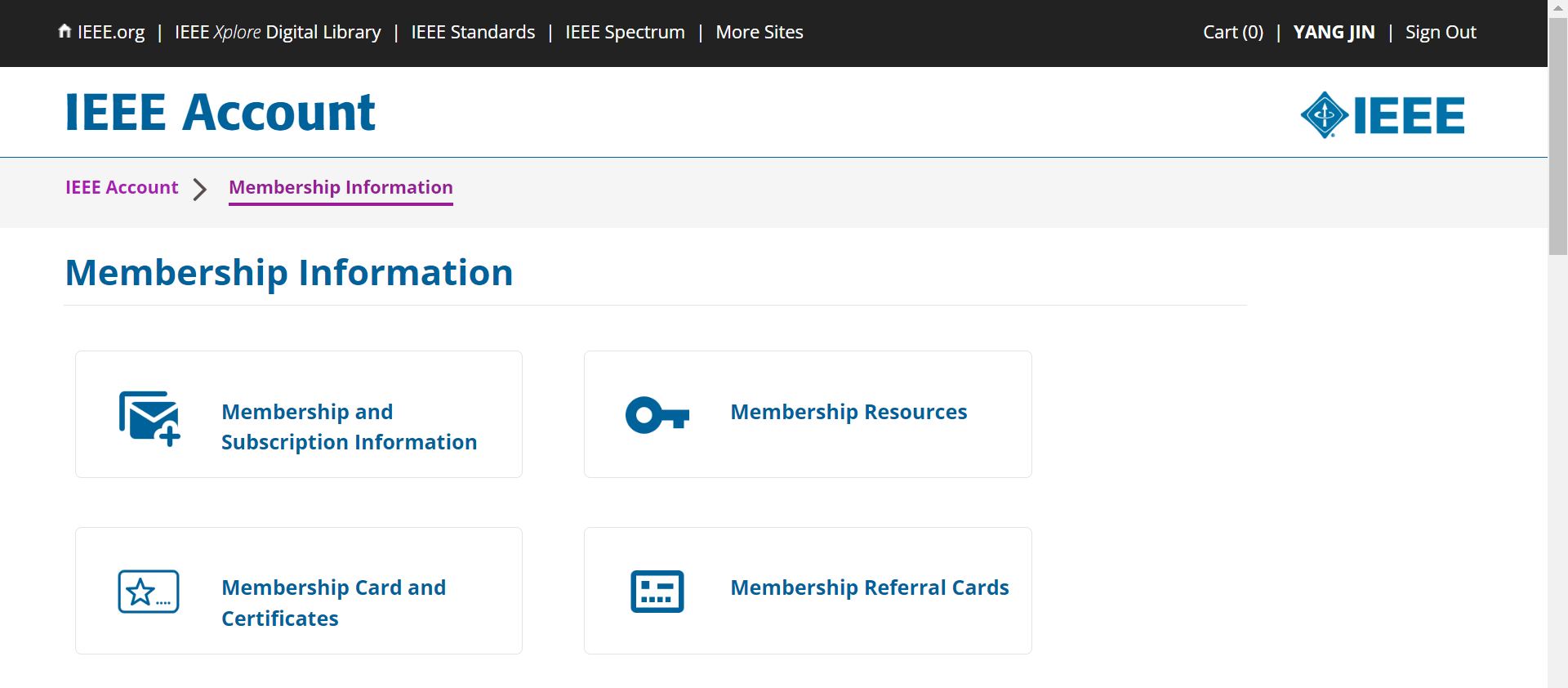
Task: Click the home icon beside IEEE.org
Action: tap(65, 31)
